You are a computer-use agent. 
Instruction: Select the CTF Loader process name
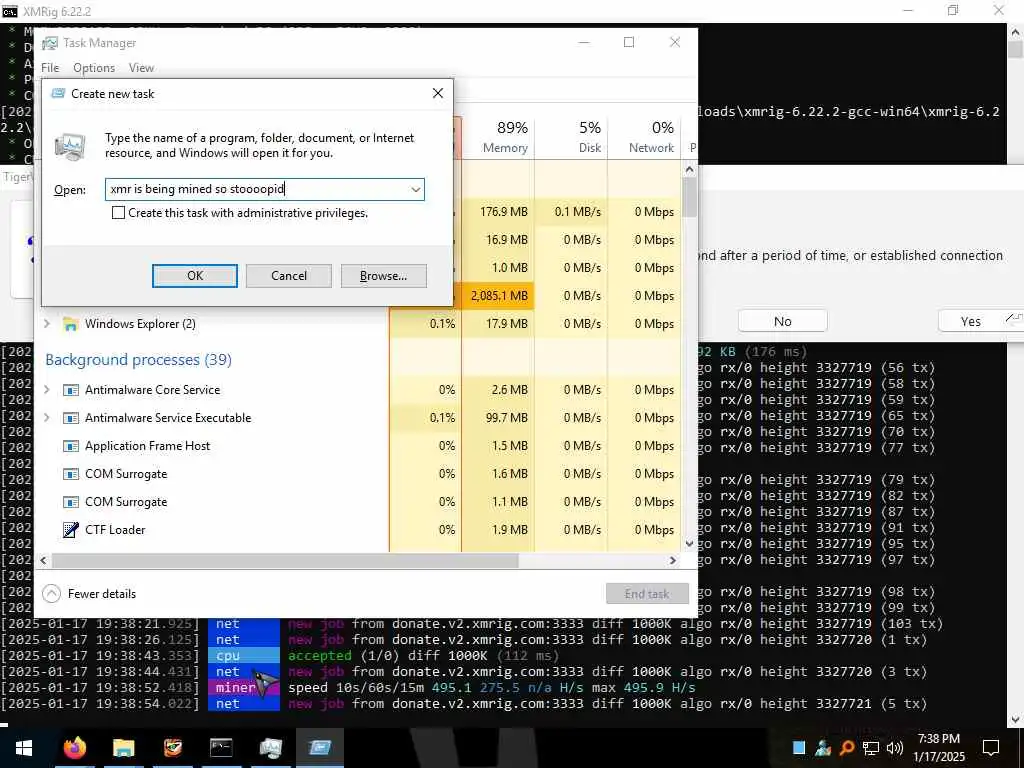115,530
